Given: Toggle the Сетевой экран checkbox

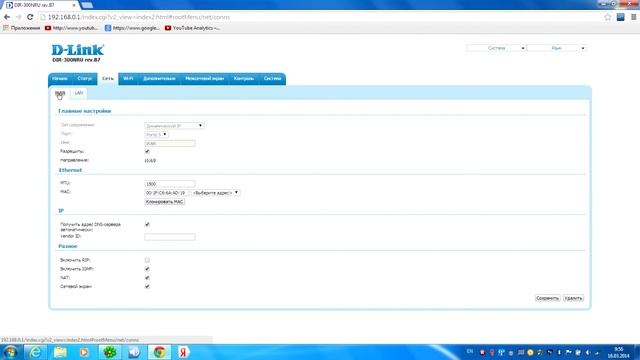Looking at the screenshot, I should pyautogui.click(x=147, y=287).
